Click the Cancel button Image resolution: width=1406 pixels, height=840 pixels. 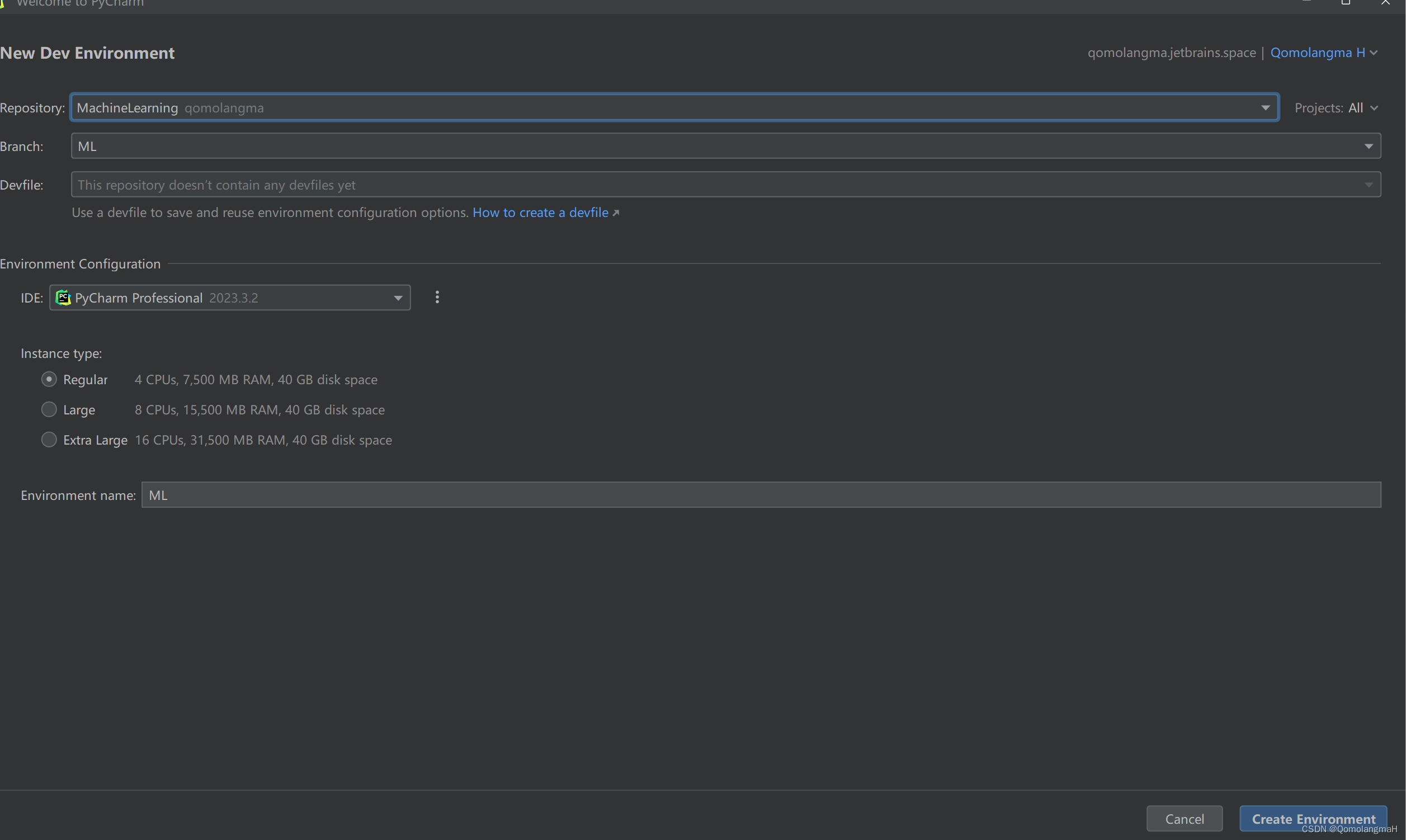click(1184, 819)
